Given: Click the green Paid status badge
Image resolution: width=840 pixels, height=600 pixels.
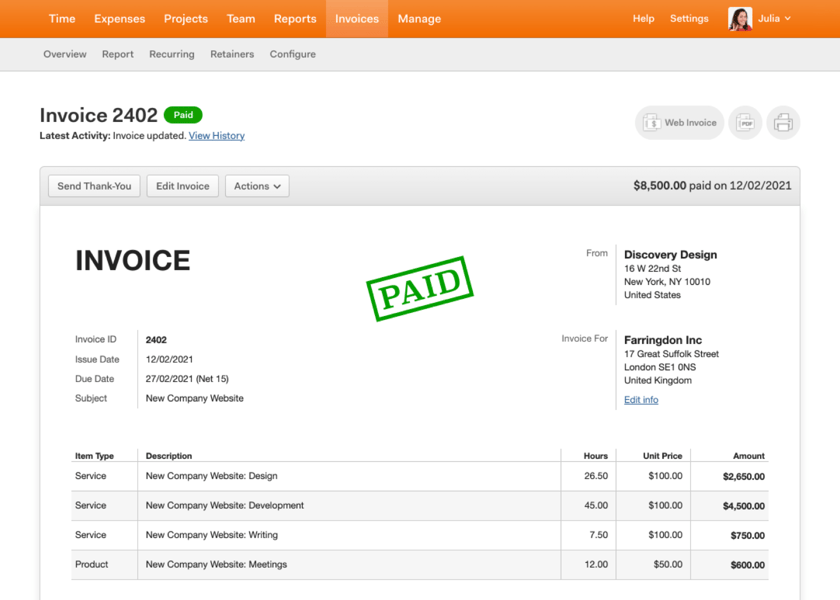Looking at the screenshot, I should point(183,115).
